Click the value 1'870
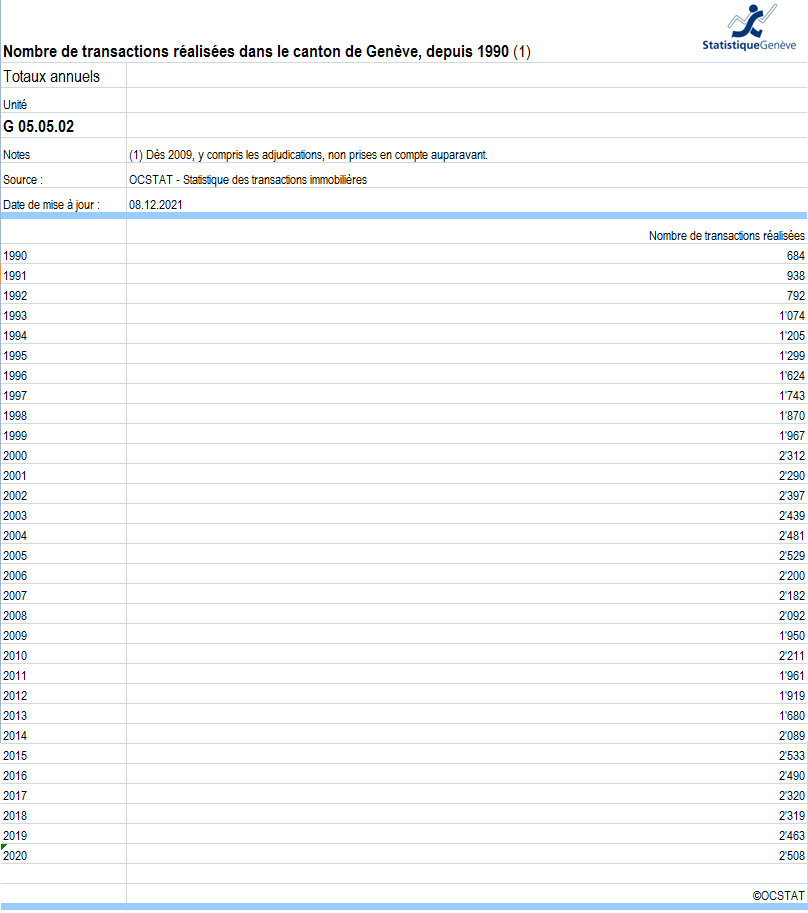Screen dimensions: 808x913 [x=792, y=416]
